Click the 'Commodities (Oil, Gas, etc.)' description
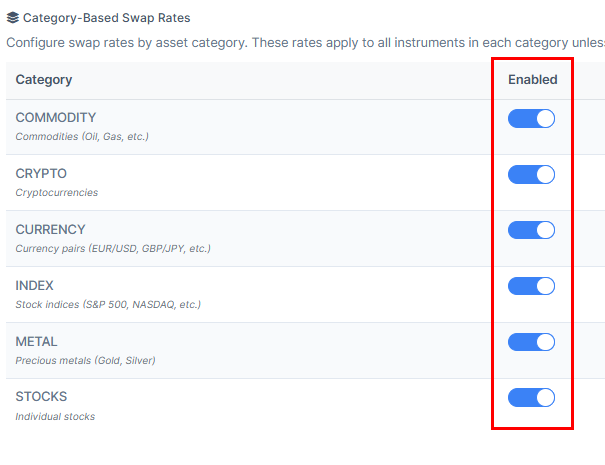605x465 pixels. [82, 137]
